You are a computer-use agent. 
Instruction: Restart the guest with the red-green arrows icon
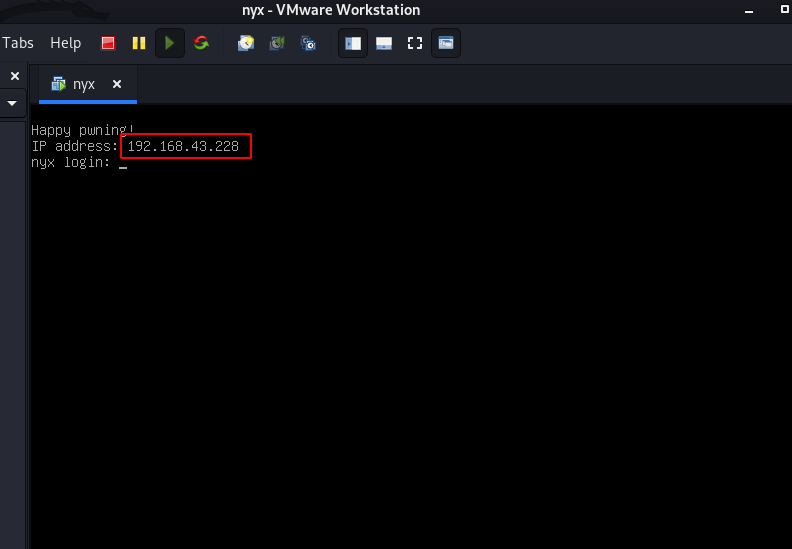click(201, 43)
